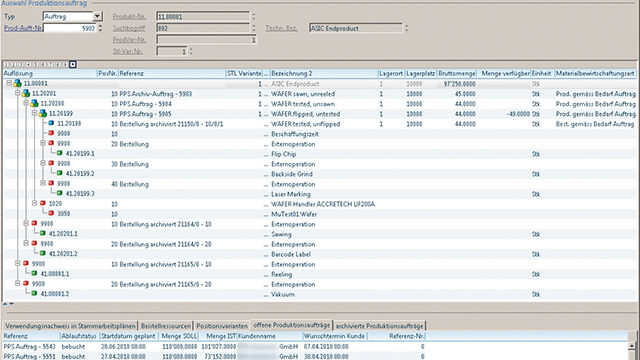
Task: Click red icon of 9900 '40 Bestellung' row
Action: (x=51, y=183)
